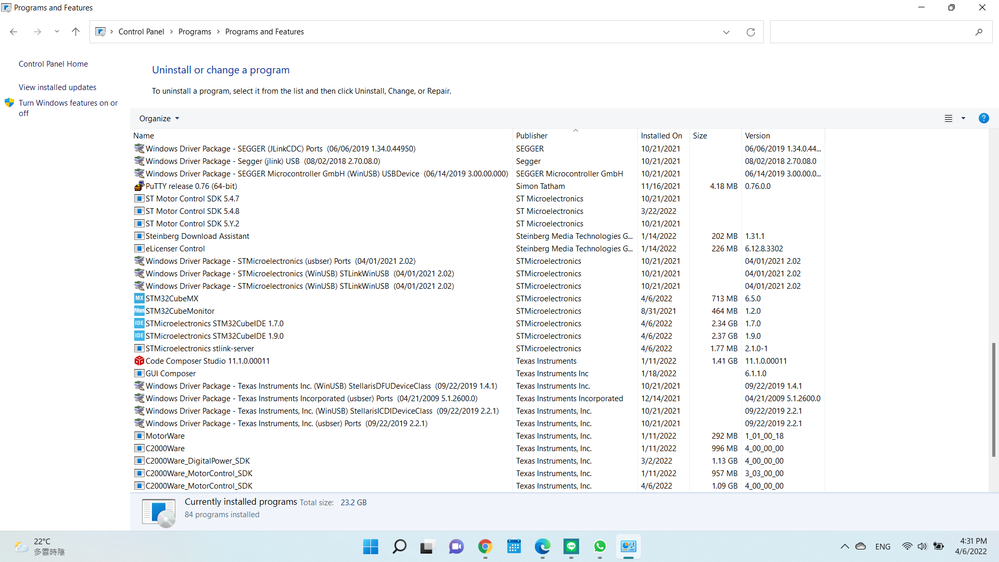Click the STM32CubeMonitor program icon
999x562 pixels.
click(x=139, y=311)
